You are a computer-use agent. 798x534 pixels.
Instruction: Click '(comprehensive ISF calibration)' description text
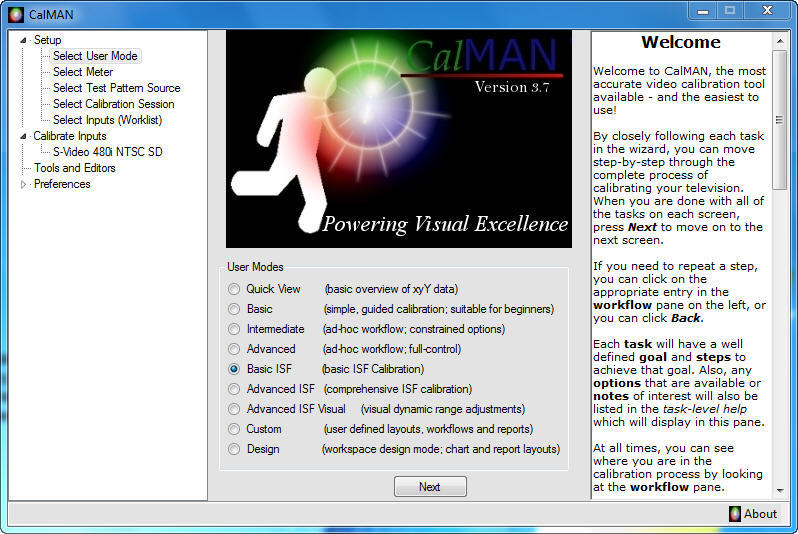[x=398, y=389]
